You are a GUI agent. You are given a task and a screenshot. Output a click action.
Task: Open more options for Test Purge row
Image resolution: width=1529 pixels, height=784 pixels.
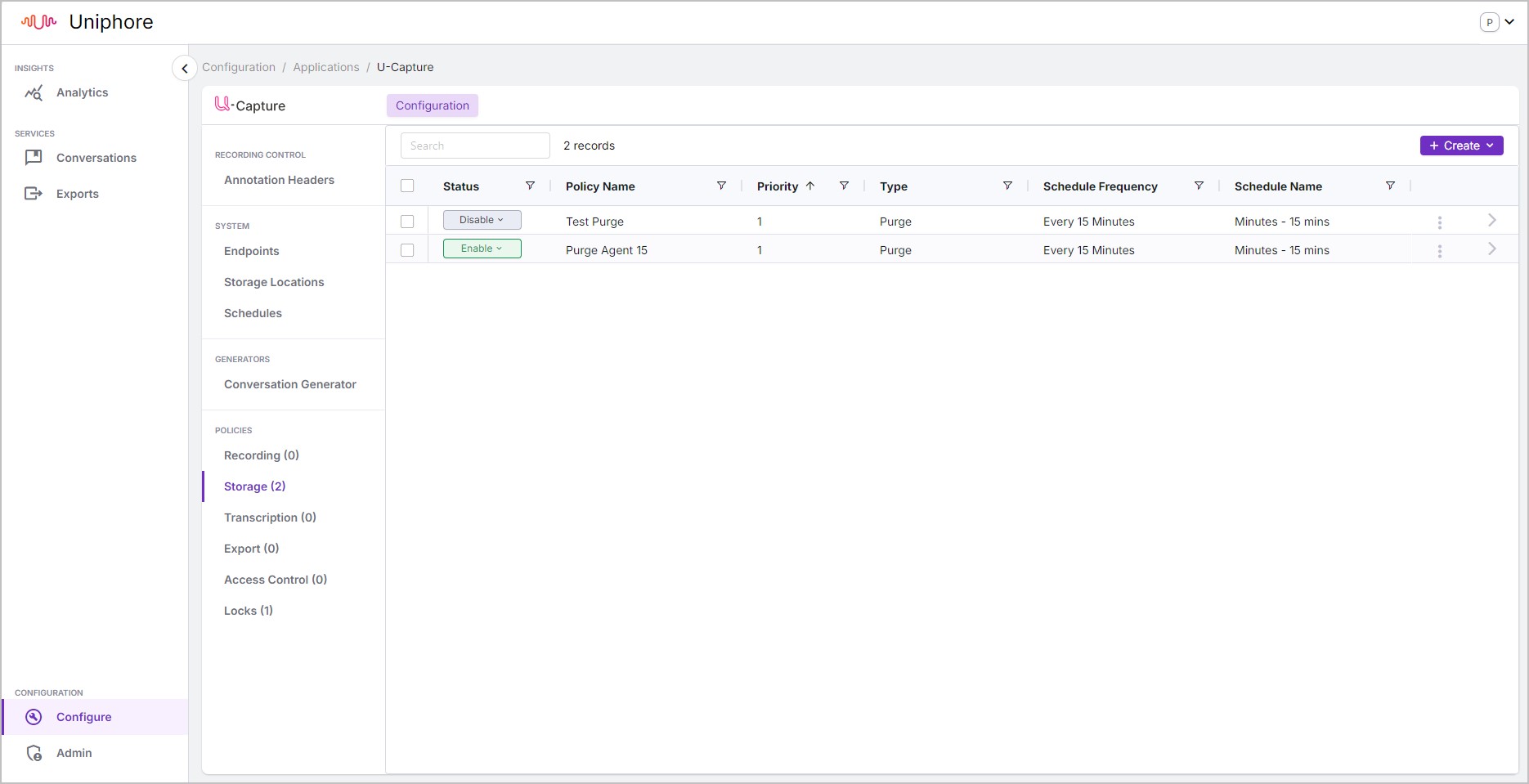click(1440, 222)
